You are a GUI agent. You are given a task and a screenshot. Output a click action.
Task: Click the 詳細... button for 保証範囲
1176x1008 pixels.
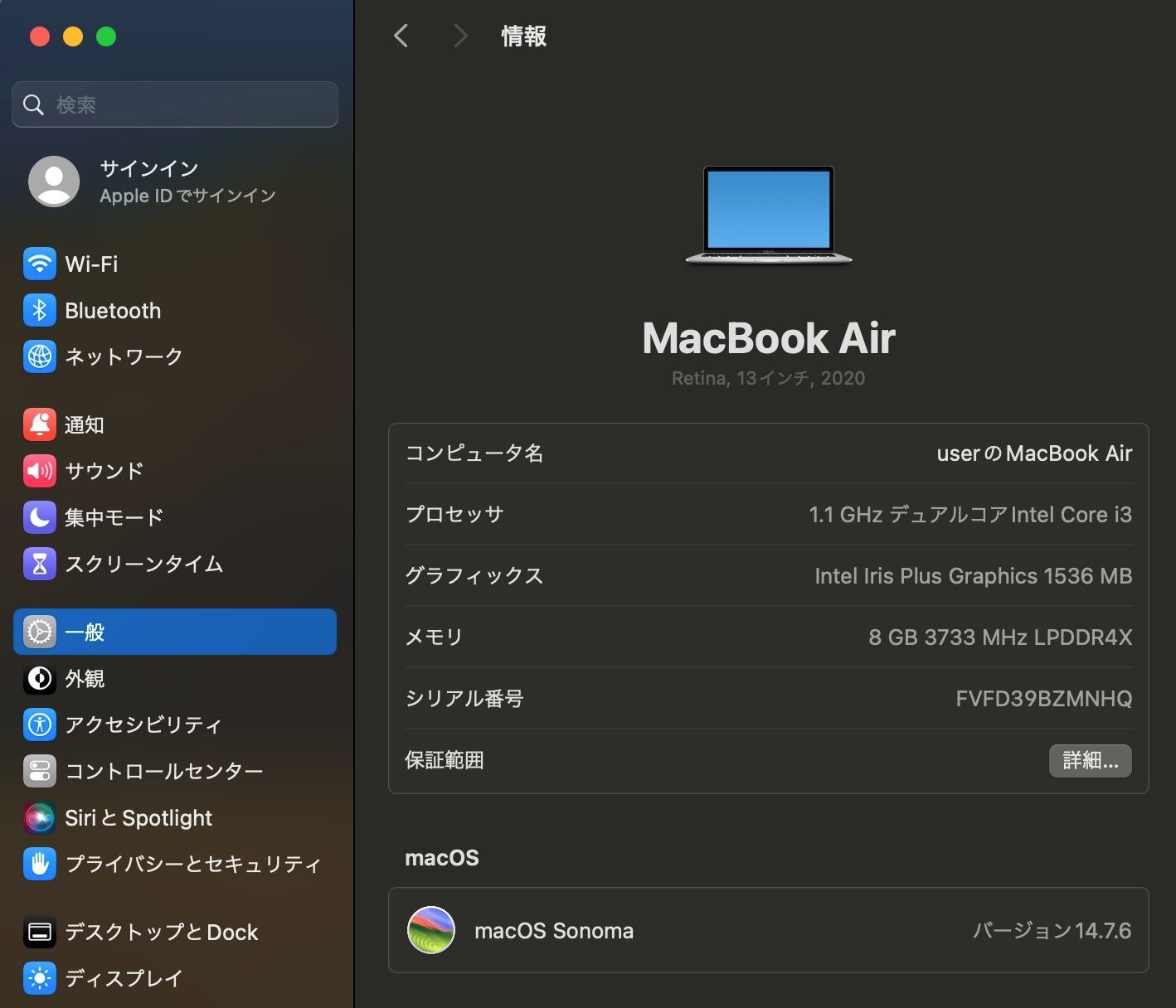1091,760
